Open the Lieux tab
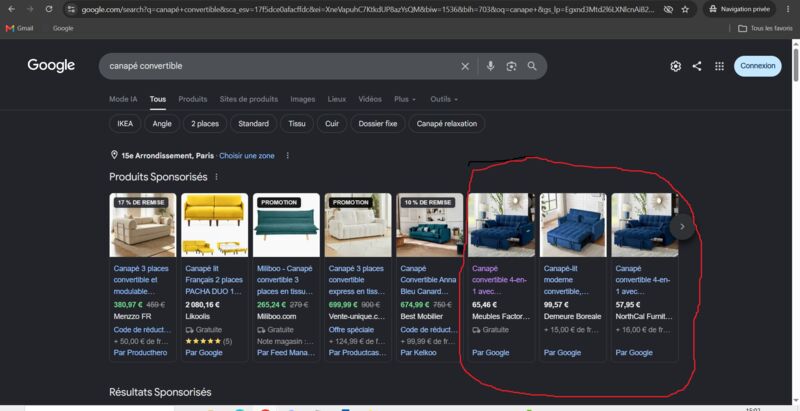This screenshot has height=411, width=800. coord(337,99)
